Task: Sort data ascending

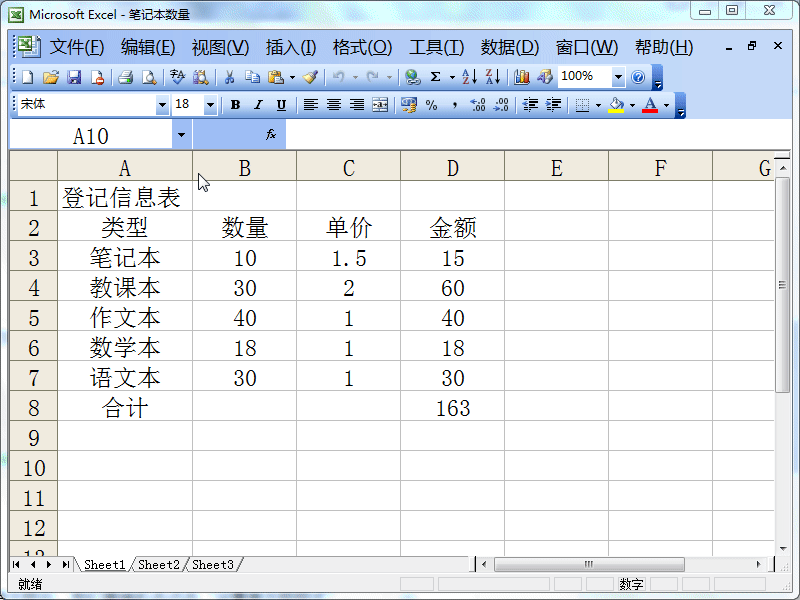Action: tap(469, 77)
